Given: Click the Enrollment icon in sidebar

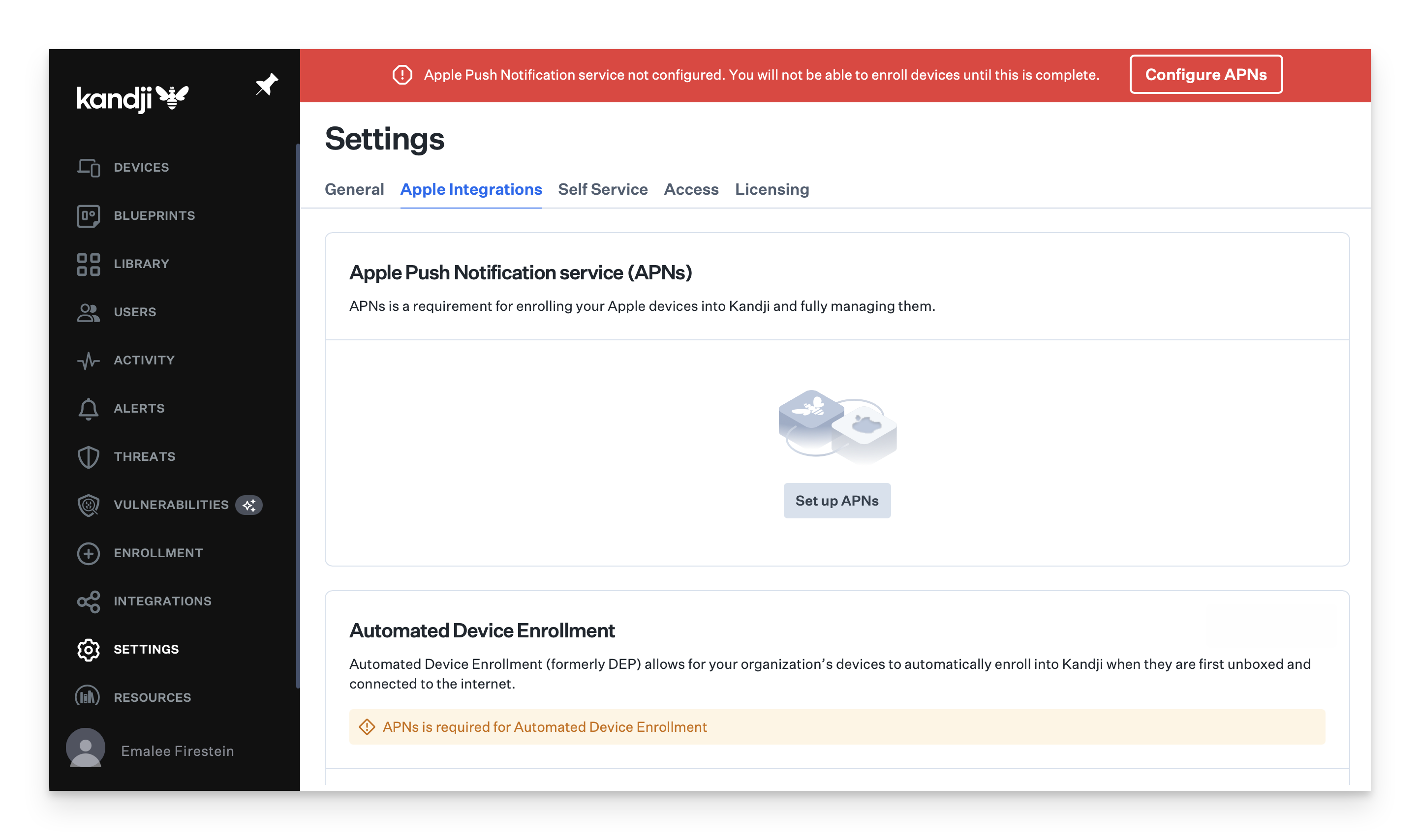Looking at the screenshot, I should click(x=89, y=553).
